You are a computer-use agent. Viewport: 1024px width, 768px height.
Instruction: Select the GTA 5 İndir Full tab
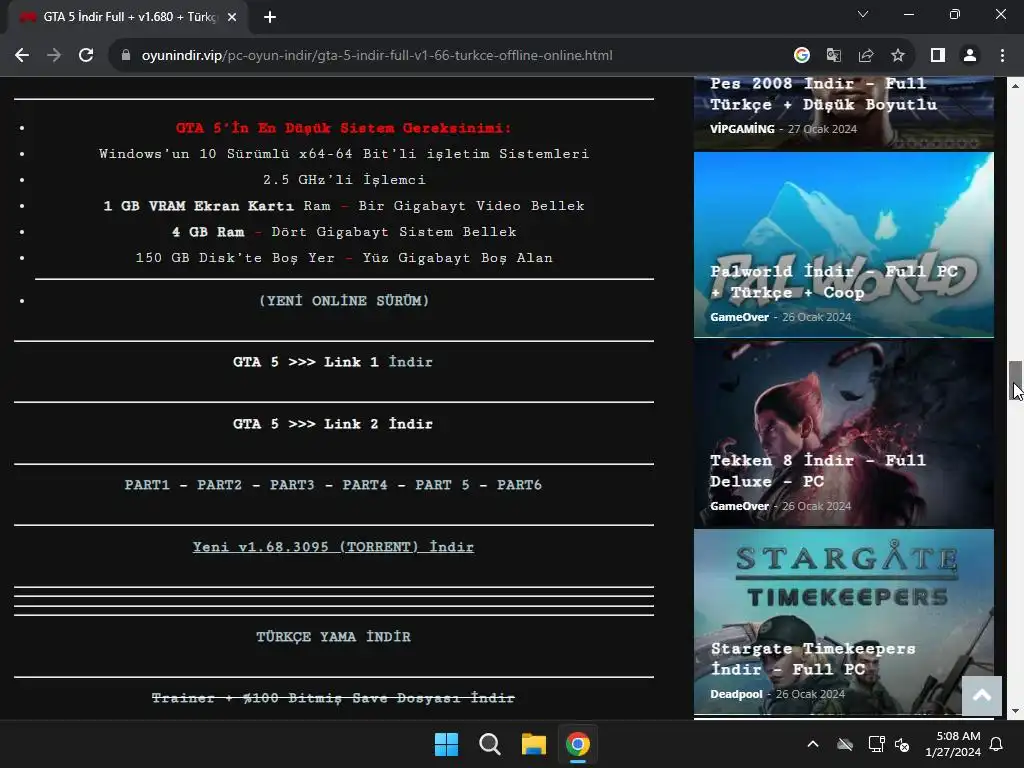tap(128, 17)
